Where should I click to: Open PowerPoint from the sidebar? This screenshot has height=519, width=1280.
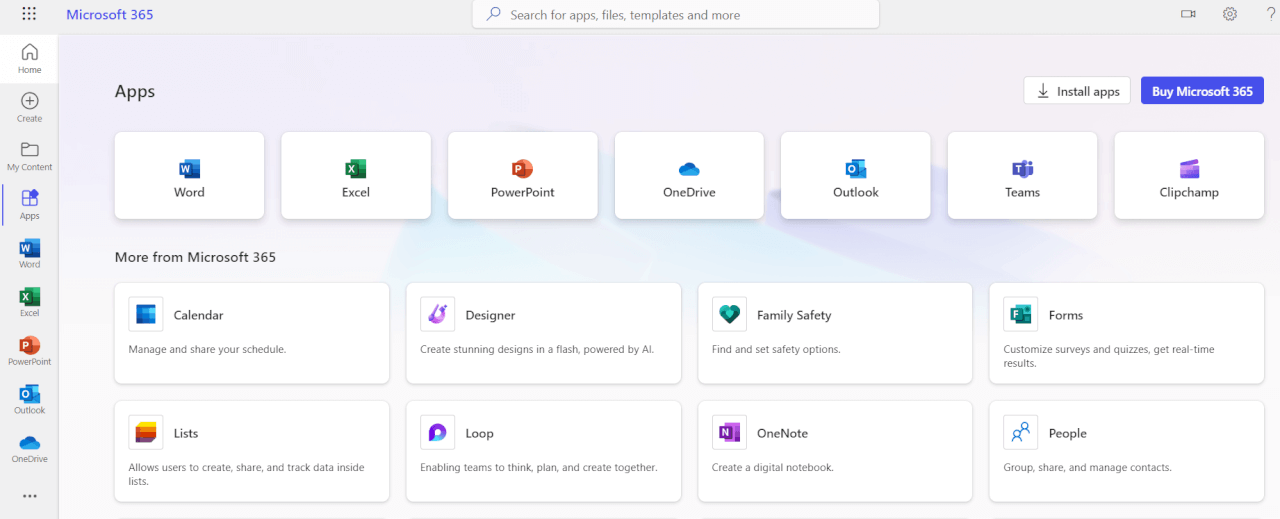(29, 351)
